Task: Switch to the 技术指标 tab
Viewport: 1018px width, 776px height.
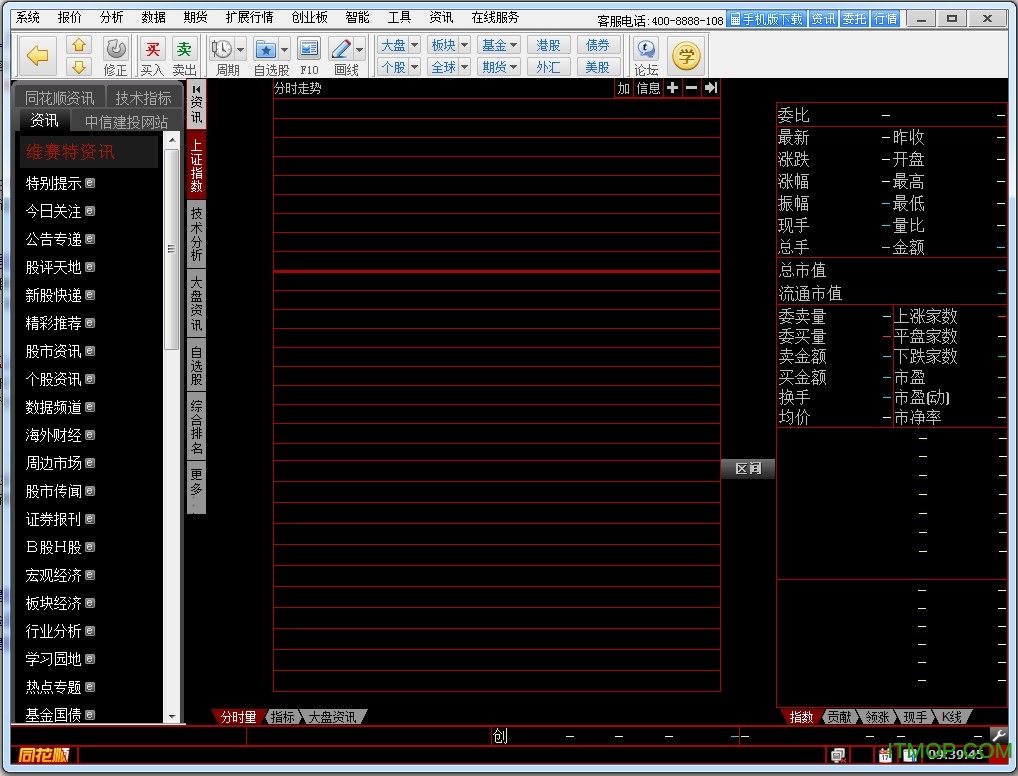Action: point(143,98)
